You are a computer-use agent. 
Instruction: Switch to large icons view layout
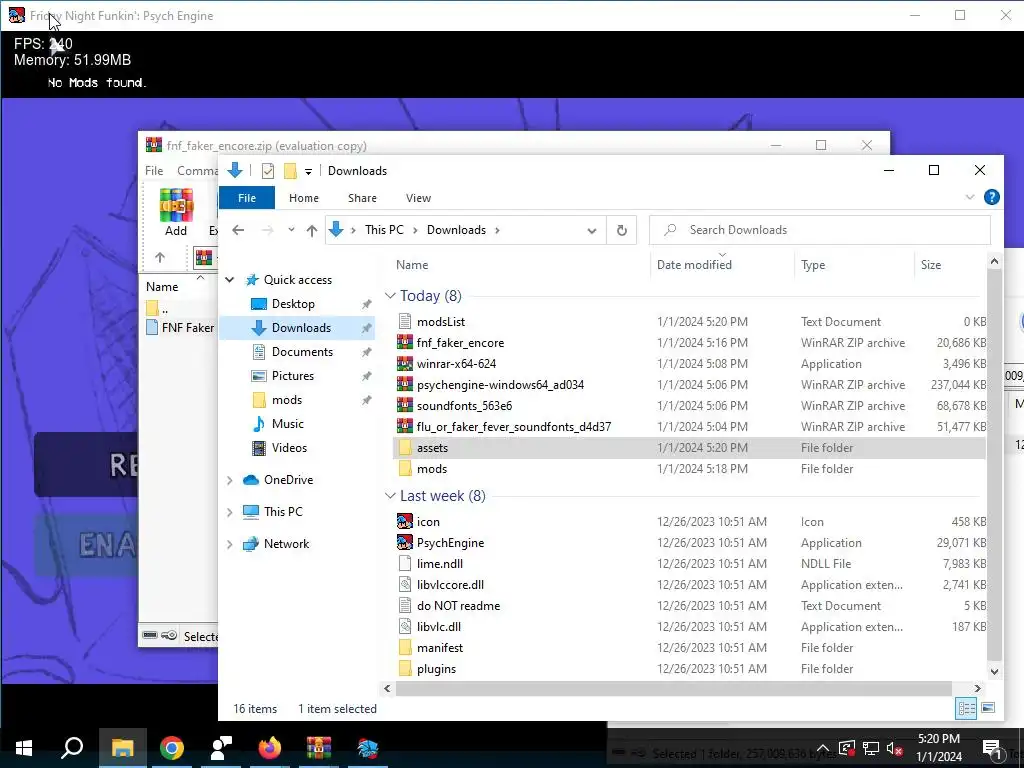click(988, 708)
